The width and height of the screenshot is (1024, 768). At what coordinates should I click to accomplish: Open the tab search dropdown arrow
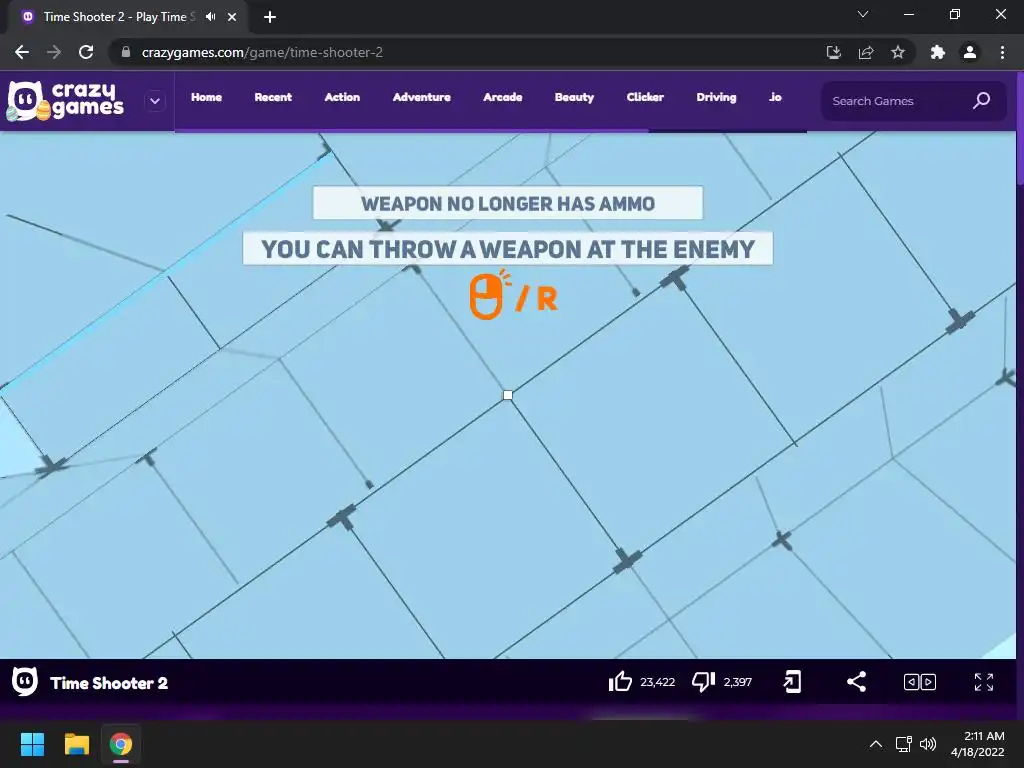click(863, 14)
